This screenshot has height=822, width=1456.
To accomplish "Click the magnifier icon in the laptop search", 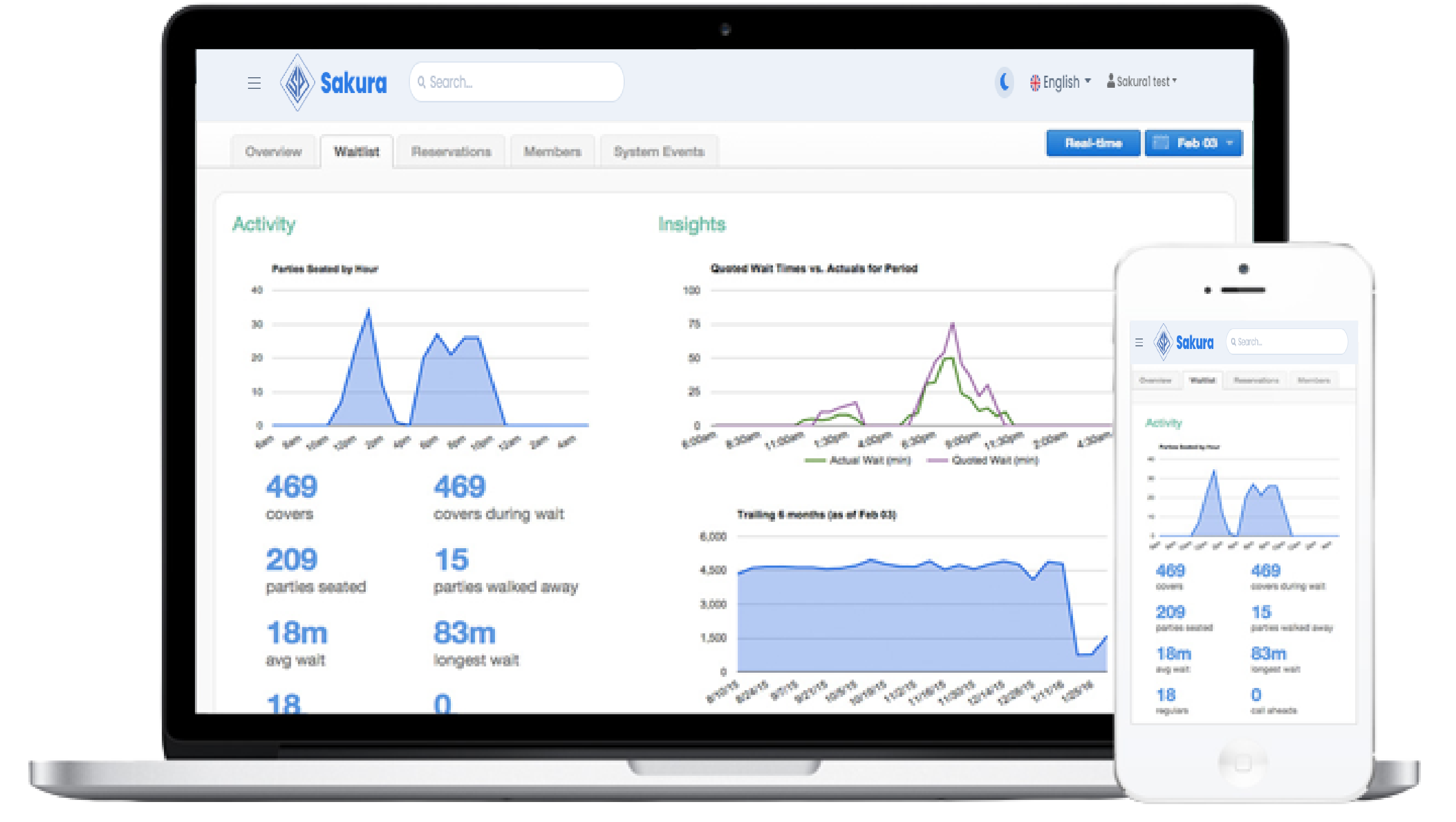I will [x=421, y=83].
